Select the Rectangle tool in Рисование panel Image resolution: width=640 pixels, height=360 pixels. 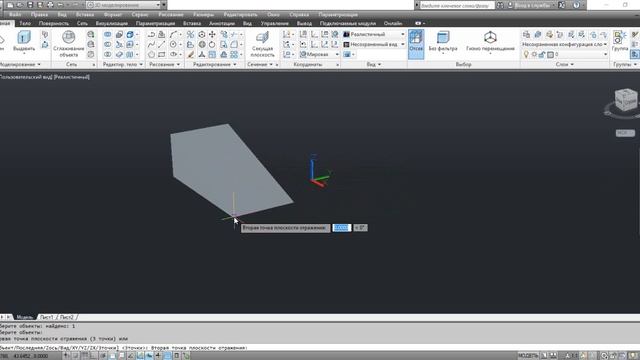[x=162, y=54]
